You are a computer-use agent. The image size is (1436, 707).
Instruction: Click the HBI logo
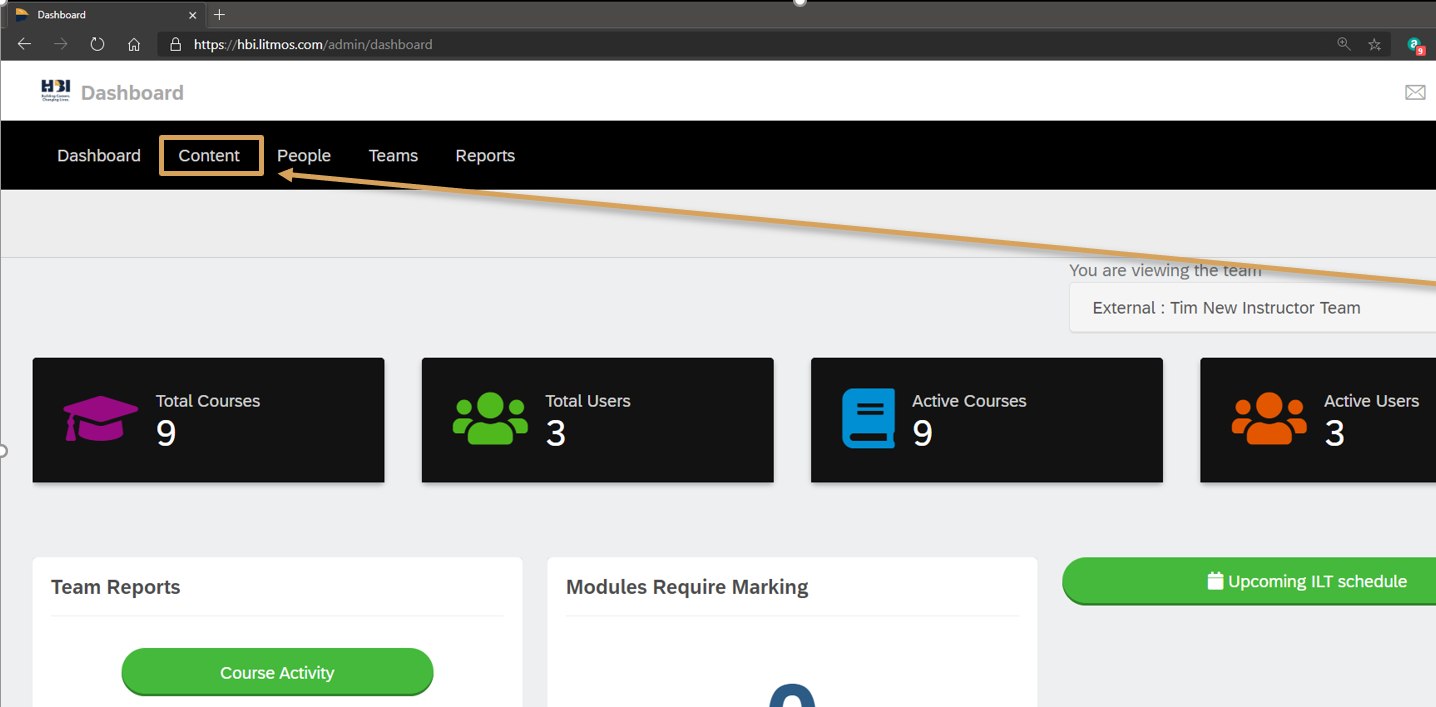(56, 91)
